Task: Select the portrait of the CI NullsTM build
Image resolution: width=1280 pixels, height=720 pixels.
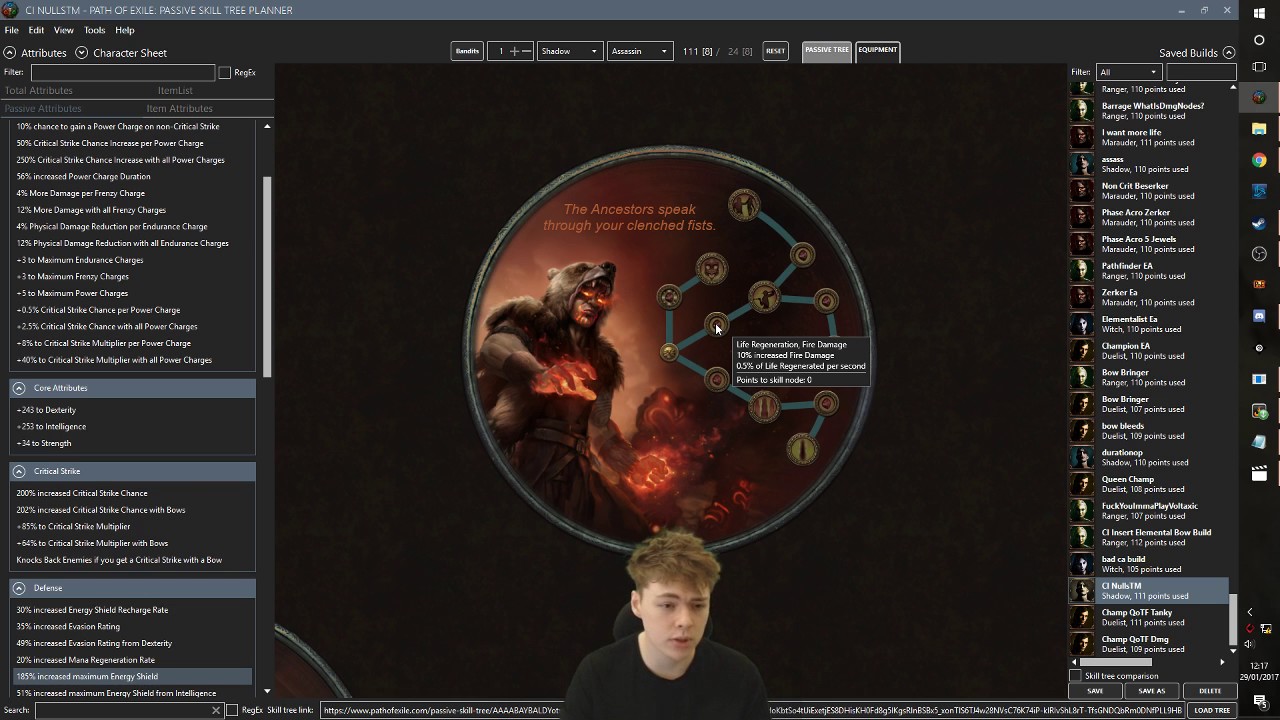Action: pyautogui.click(x=1082, y=591)
